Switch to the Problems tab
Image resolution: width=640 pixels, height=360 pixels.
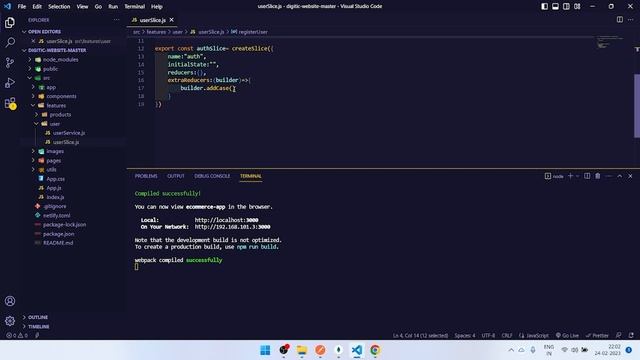coord(146,176)
